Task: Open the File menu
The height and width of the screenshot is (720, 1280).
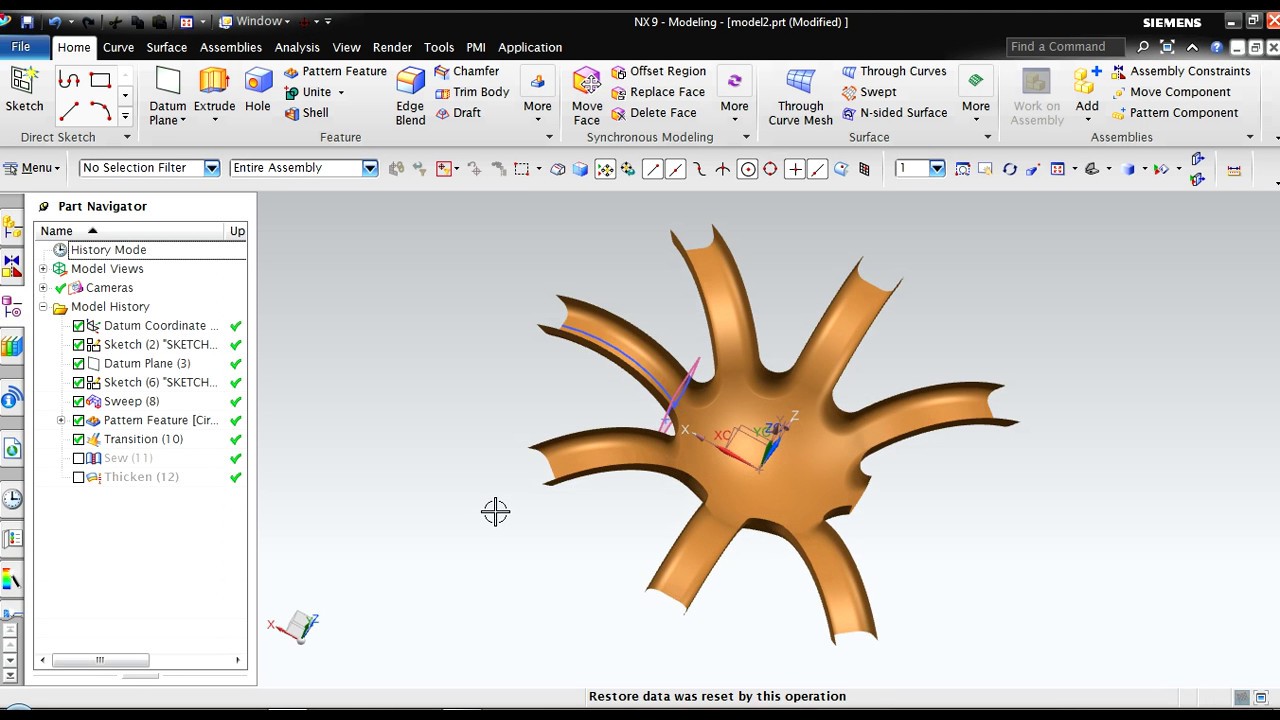Action: (x=21, y=47)
